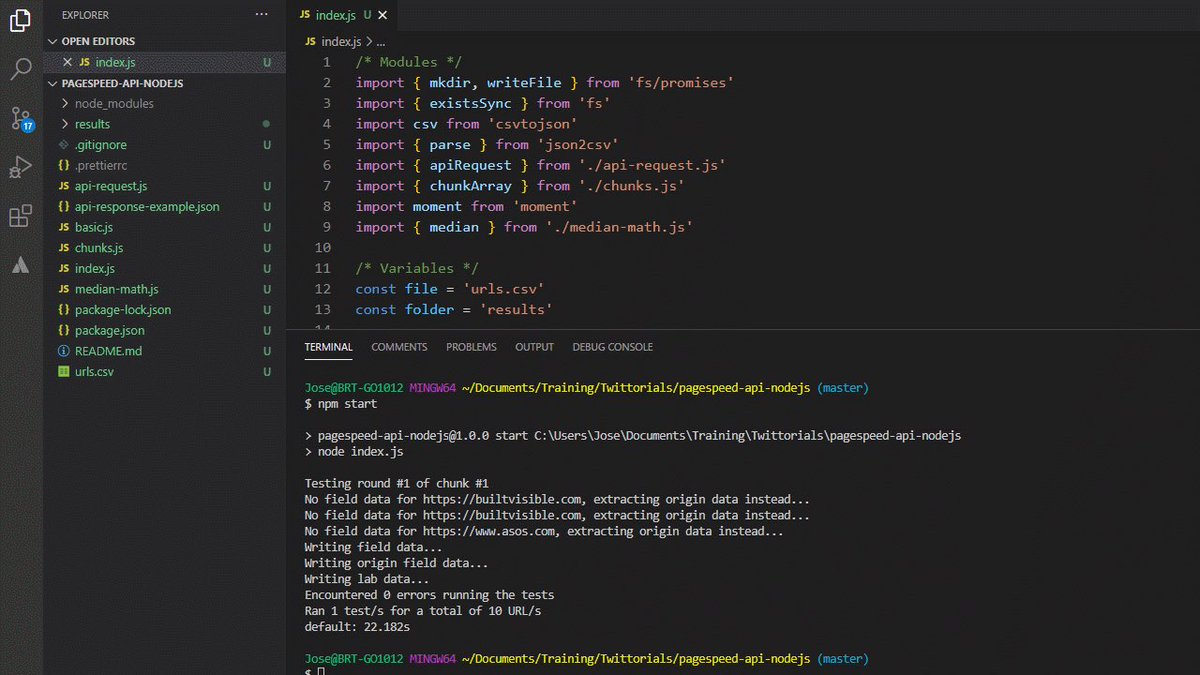Click the JS icon beside api-request.js
Screen dimensions: 1200x675
pyautogui.click(x=64, y=186)
